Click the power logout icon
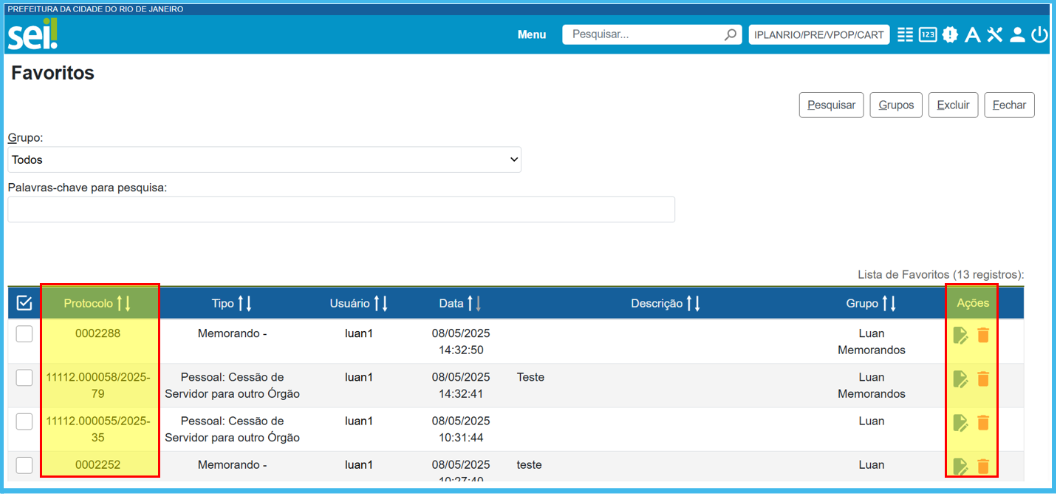The image size is (1056, 496). pos(1039,35)
